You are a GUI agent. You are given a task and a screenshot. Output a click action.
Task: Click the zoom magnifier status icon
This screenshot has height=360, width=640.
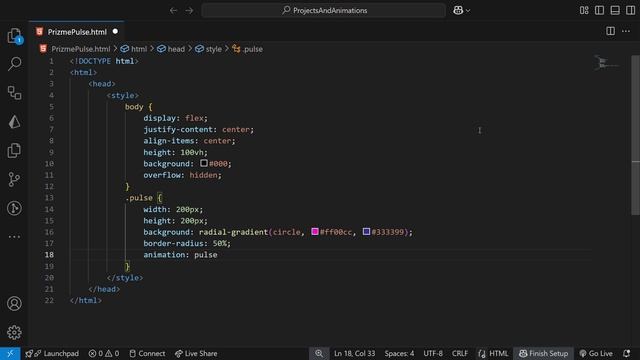click(x=319, y=353)
